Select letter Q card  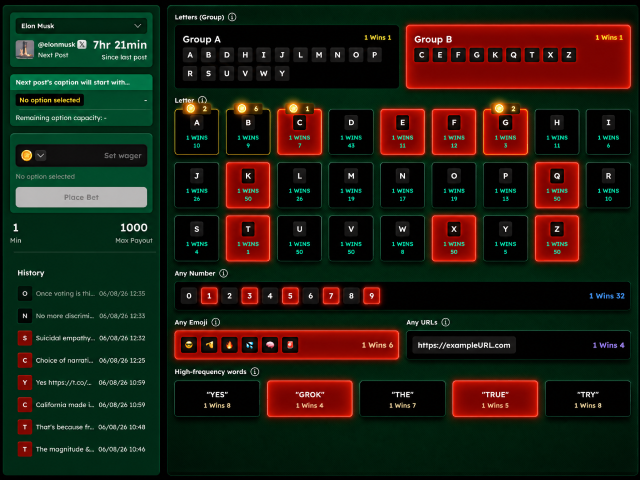[557, 185]
